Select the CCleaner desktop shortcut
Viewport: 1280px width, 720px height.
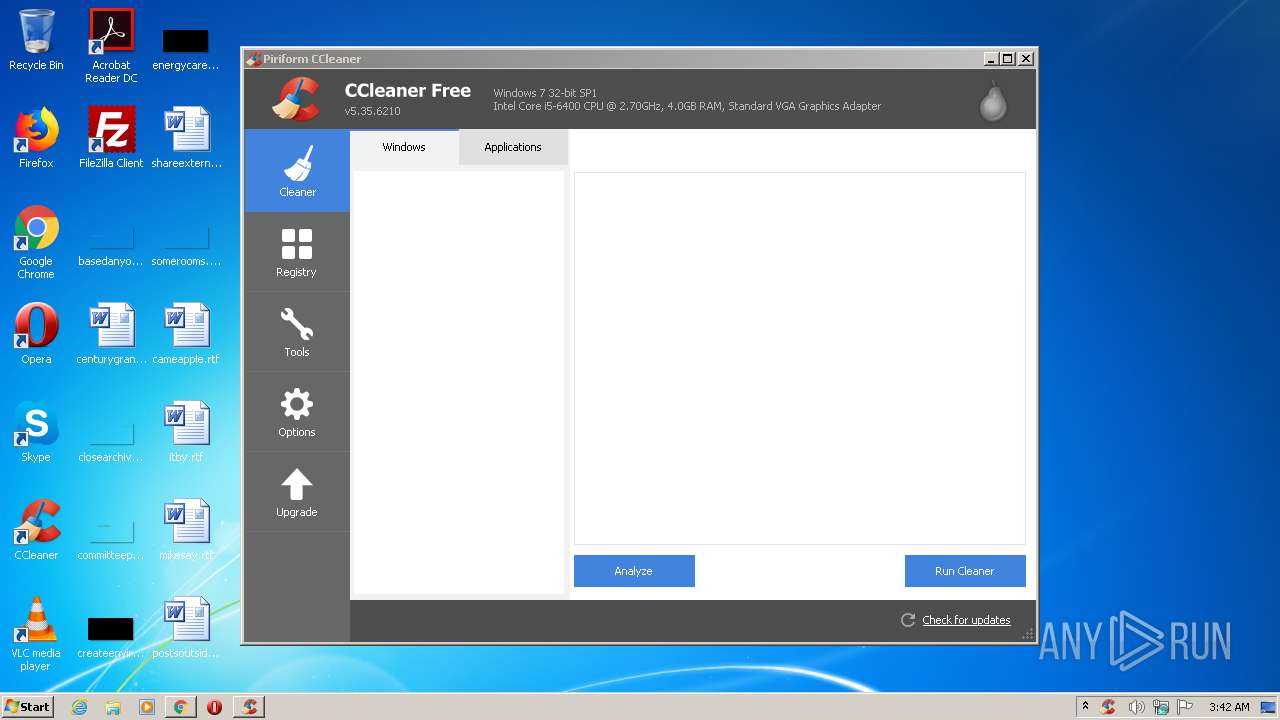pos(36,530)
